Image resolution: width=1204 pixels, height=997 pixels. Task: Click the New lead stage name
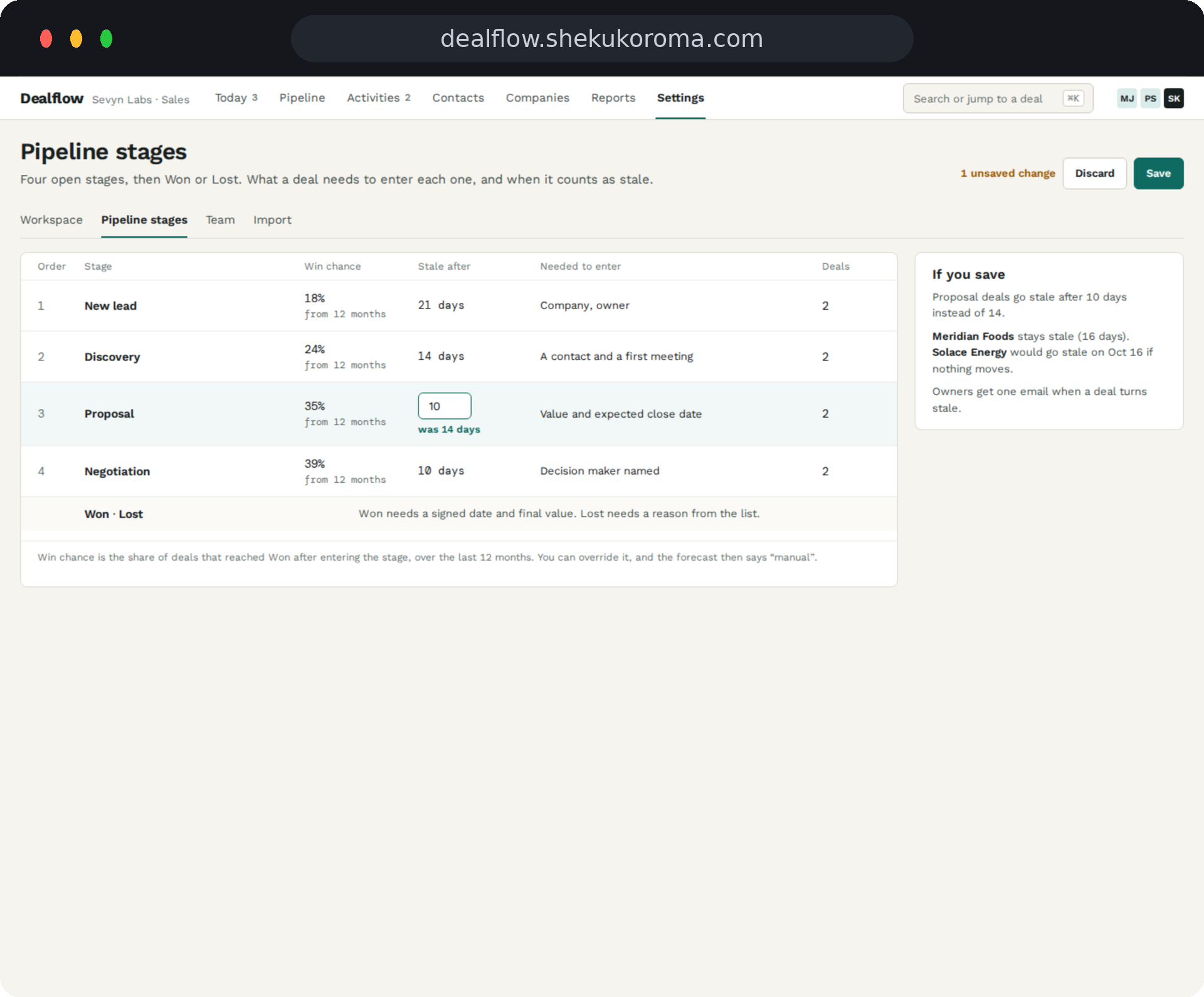[x=110, y=306]
